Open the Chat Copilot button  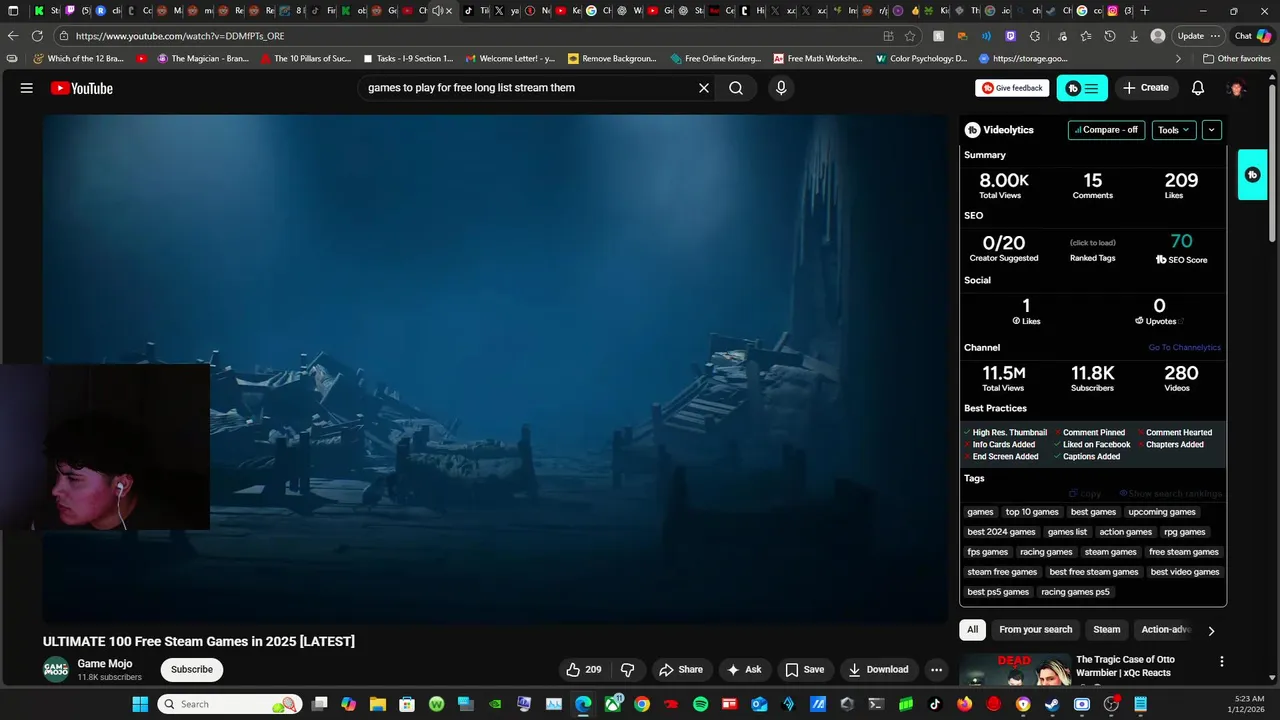pos(1252,36)
